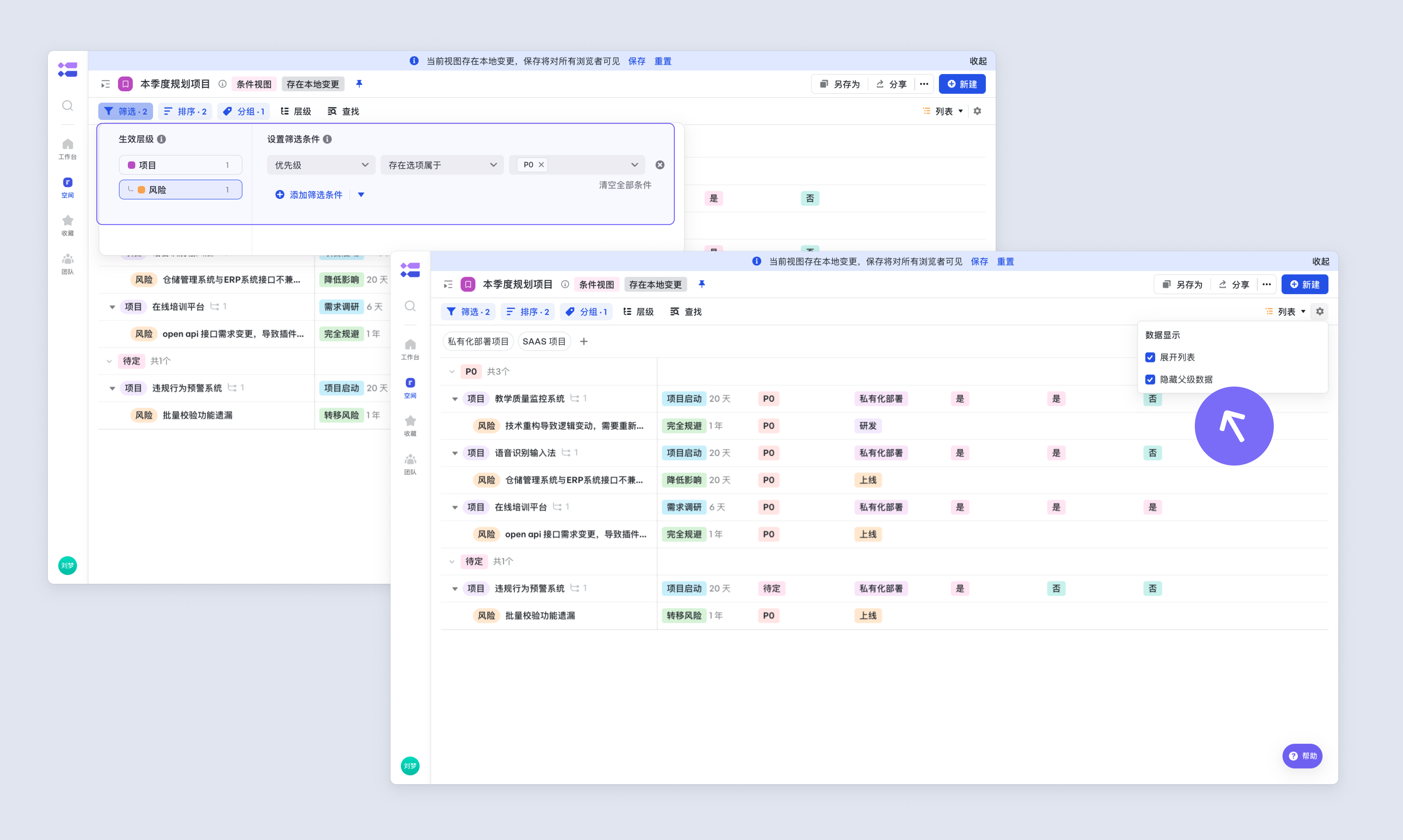Collapse the P0 group in front window
Viewport: 1403px width, 840px height.
(452, 372)
